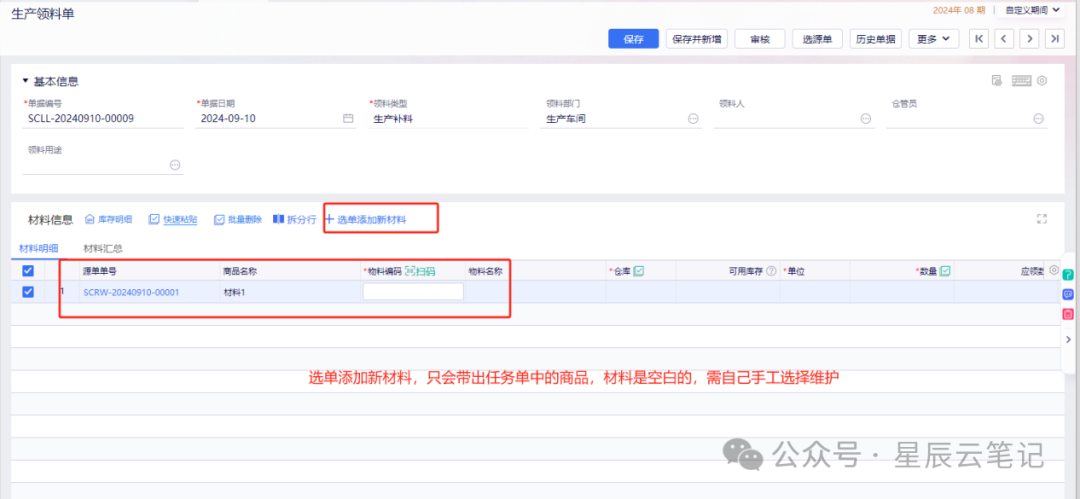Open 领料人 selector ellipsis icon
Screen dimensions: 1080x499
[x=866, y=119]
